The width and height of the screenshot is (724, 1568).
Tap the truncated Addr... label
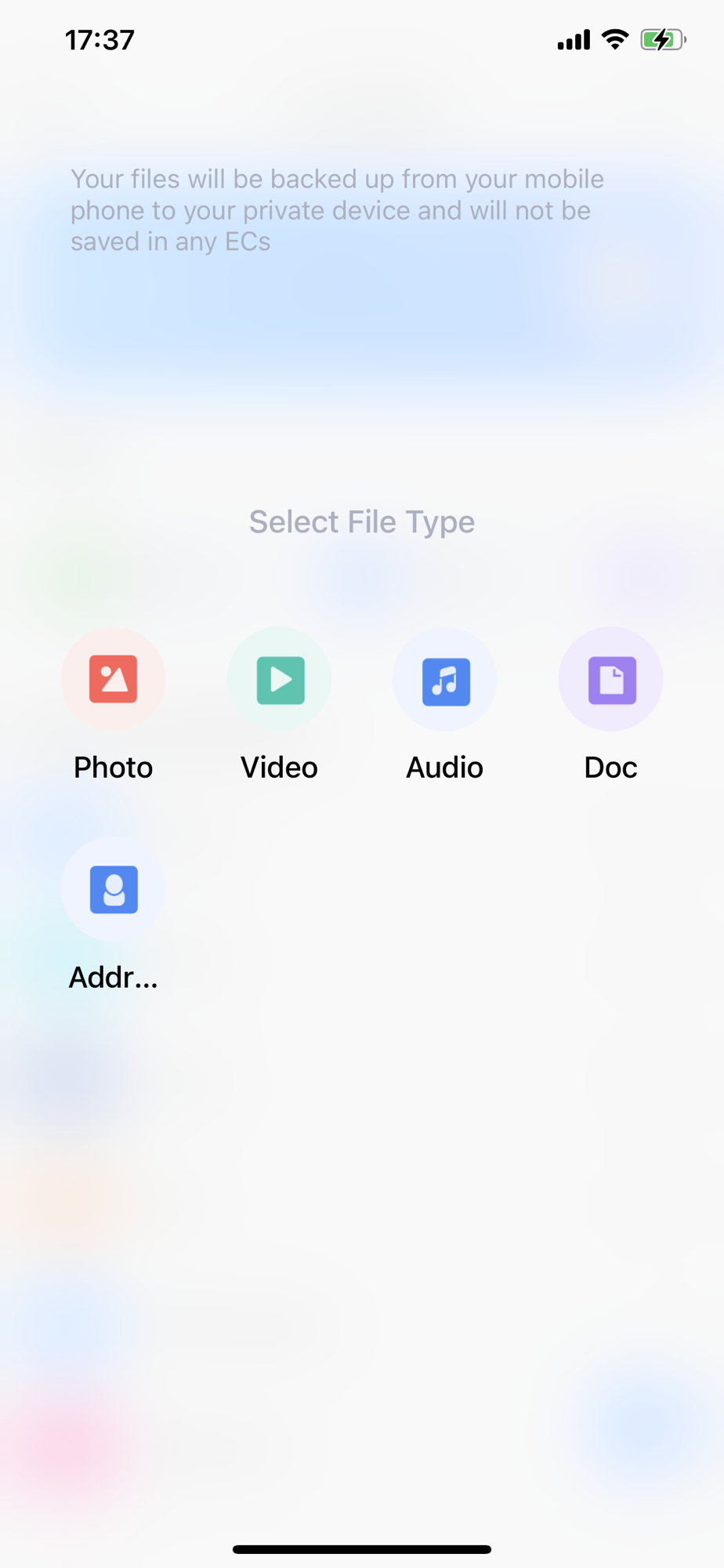click(114, 978)
